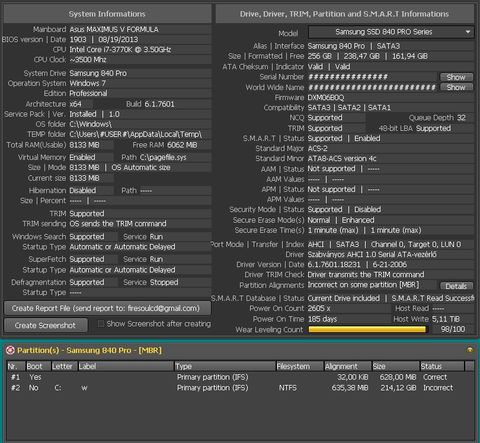Click the Alignment column header
The image size is (480, 443).
pyautogui.click(x=348, y=366)
